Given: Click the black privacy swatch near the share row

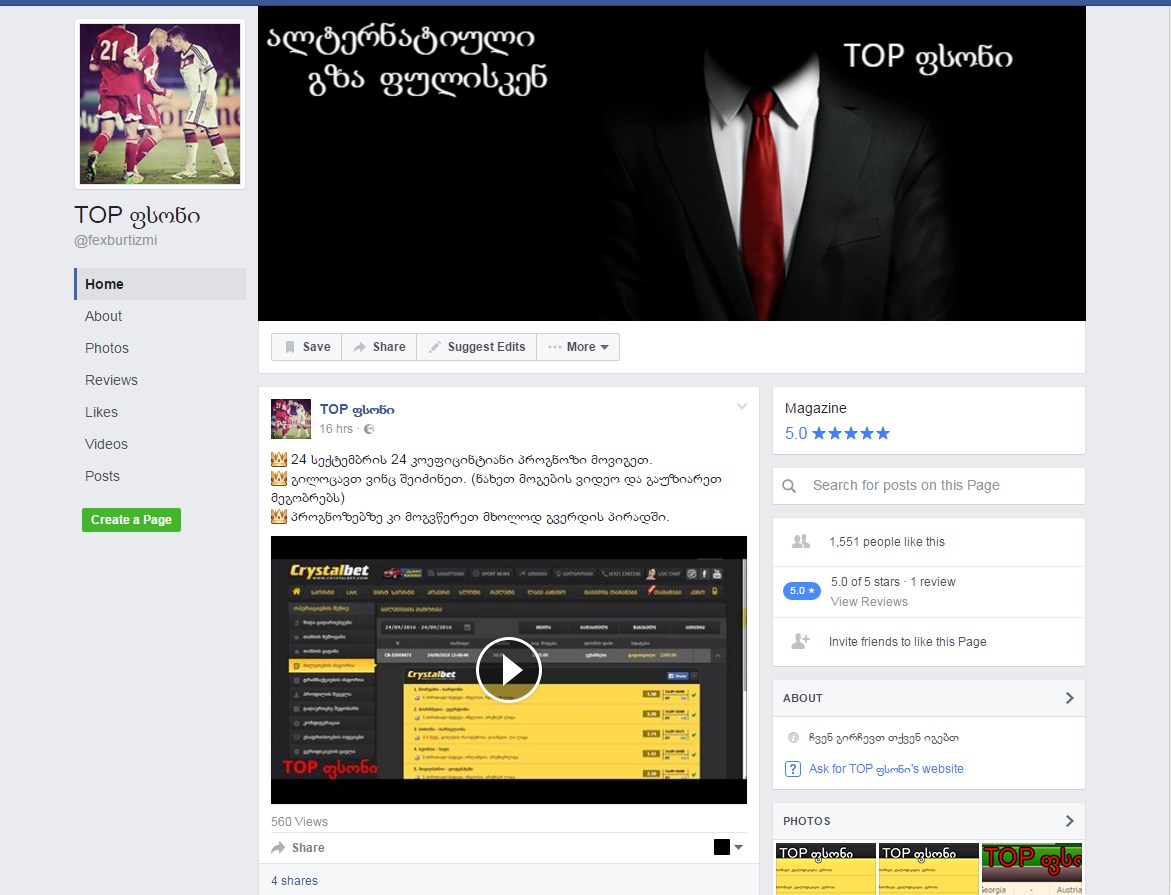Looking at the screenshot, I should pyautogui.click(x=721, y=847).
